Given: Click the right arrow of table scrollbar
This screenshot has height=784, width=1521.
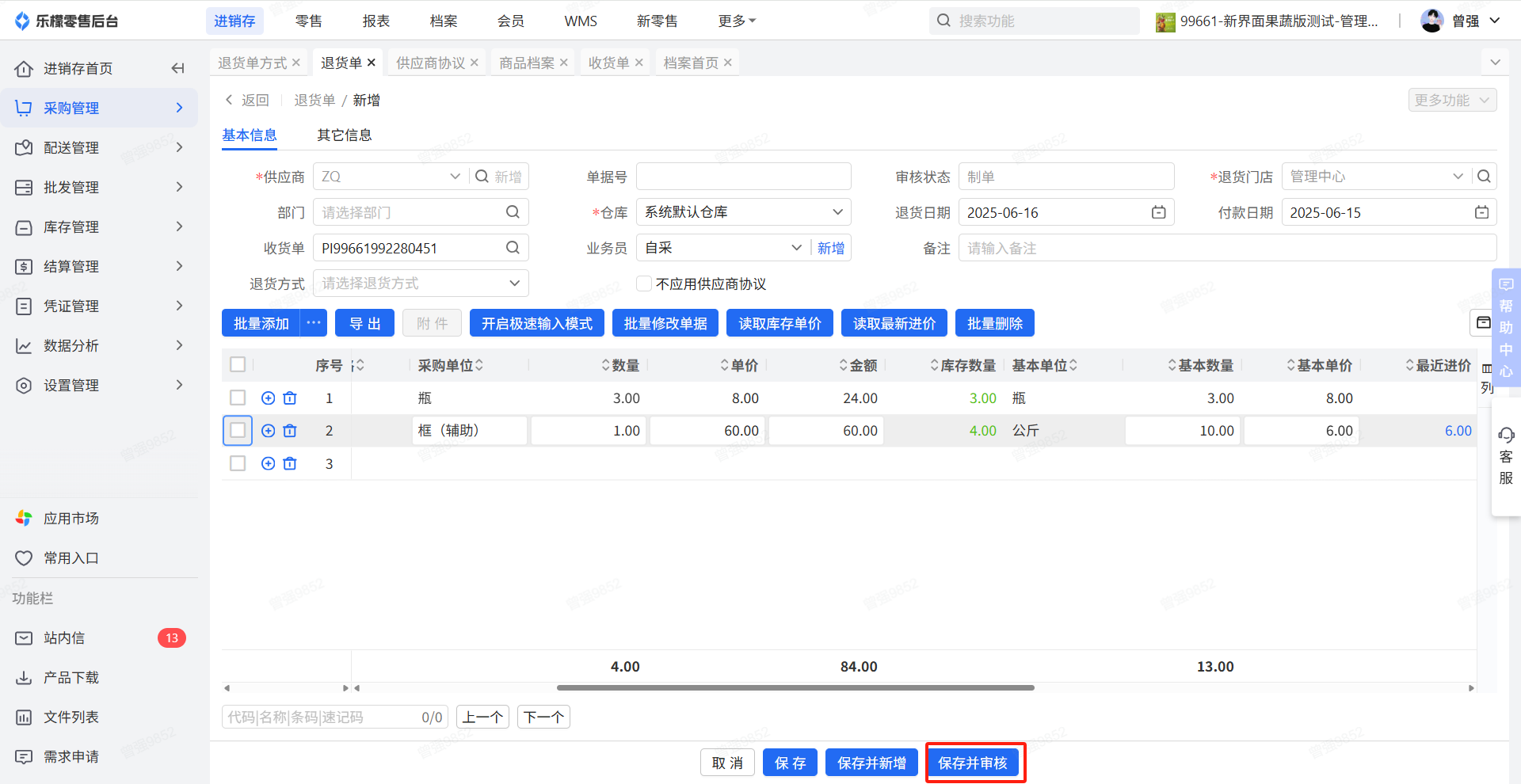Looking at the screenshot, I should tap(1471, 688).
